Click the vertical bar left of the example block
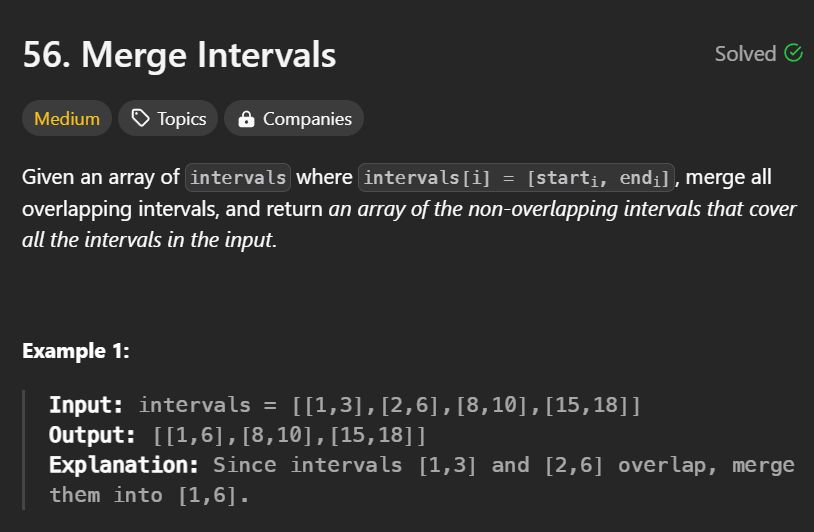The image size is (814, 532). (x=26, y=450)
